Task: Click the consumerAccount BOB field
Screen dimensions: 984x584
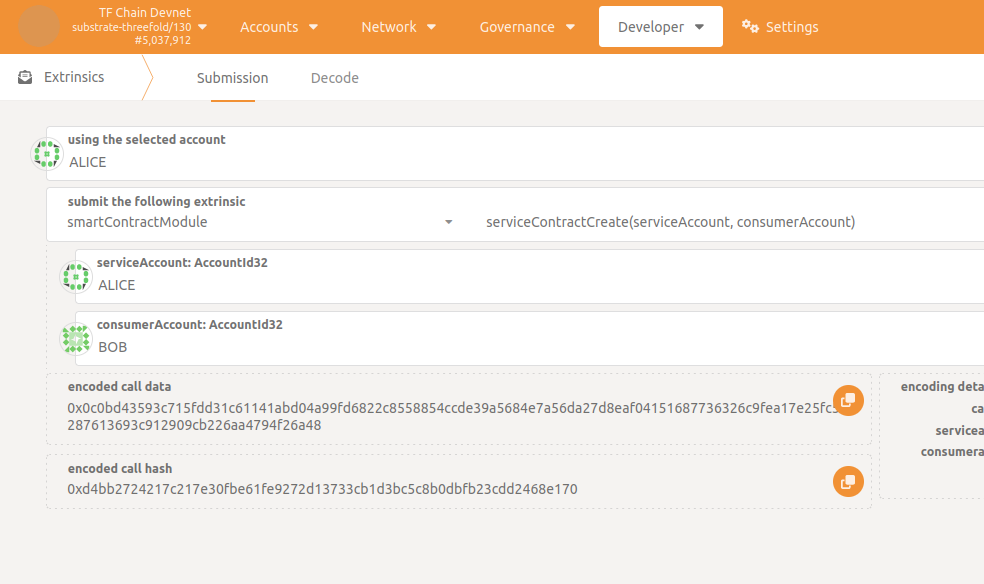Action: 500,347
